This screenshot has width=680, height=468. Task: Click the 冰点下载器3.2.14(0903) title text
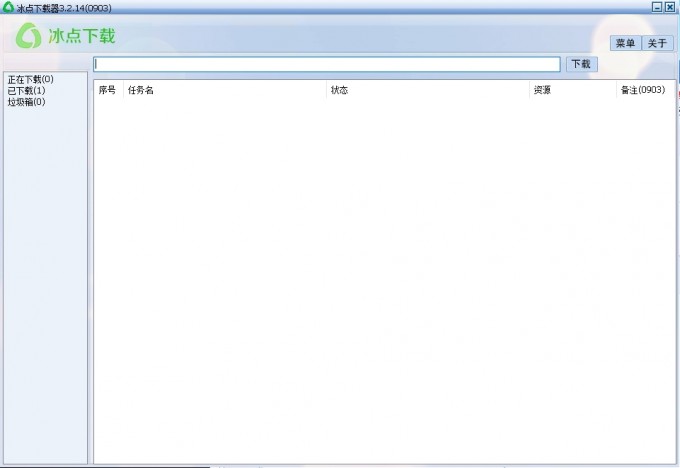64,8
